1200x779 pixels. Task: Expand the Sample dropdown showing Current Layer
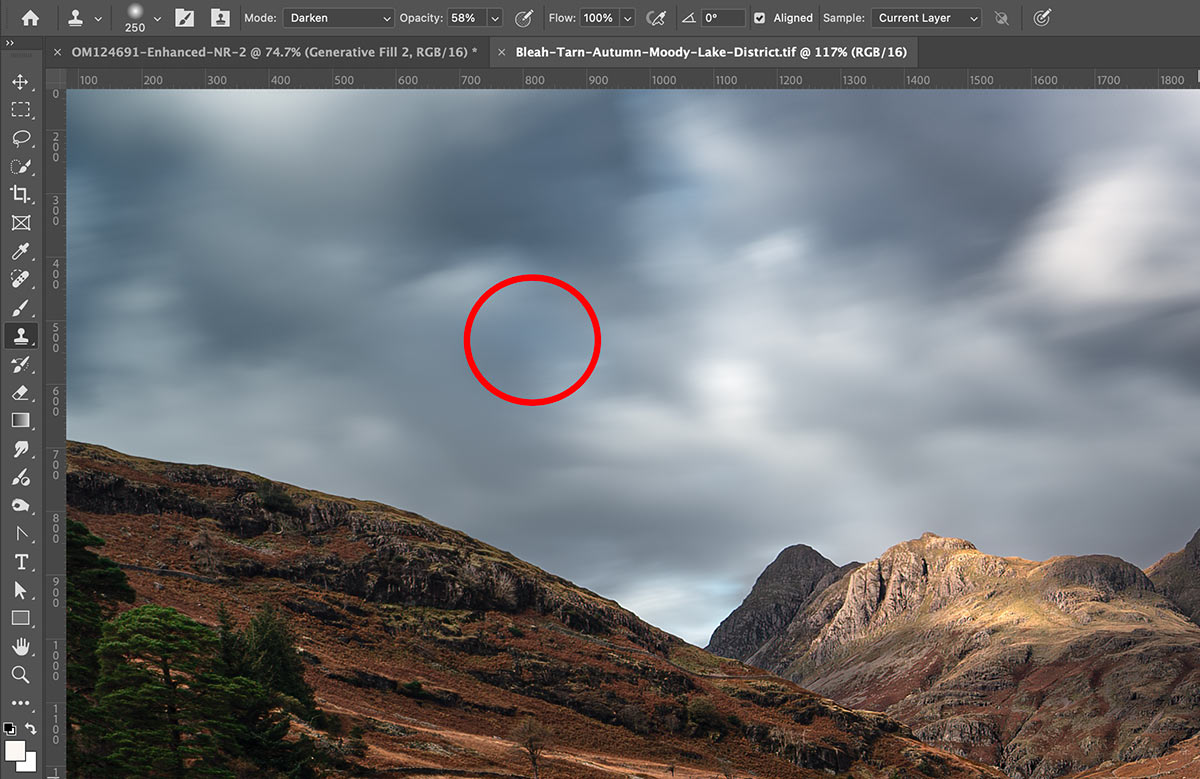[x=925, y=18]
